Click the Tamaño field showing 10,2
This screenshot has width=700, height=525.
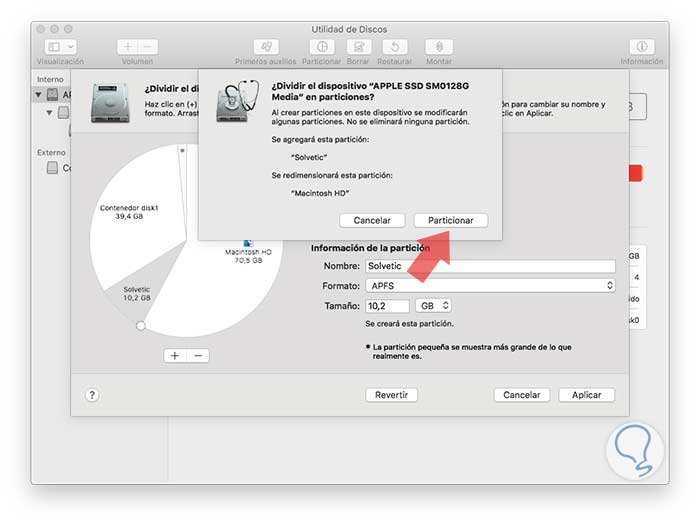pyautogui.click(x=388, y=306)
